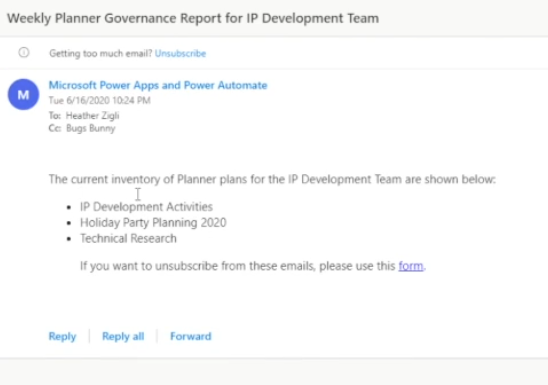Click the info icon beside unsubscribe notice
Screen dimensions: 548x385
click(x=24, y=53)
